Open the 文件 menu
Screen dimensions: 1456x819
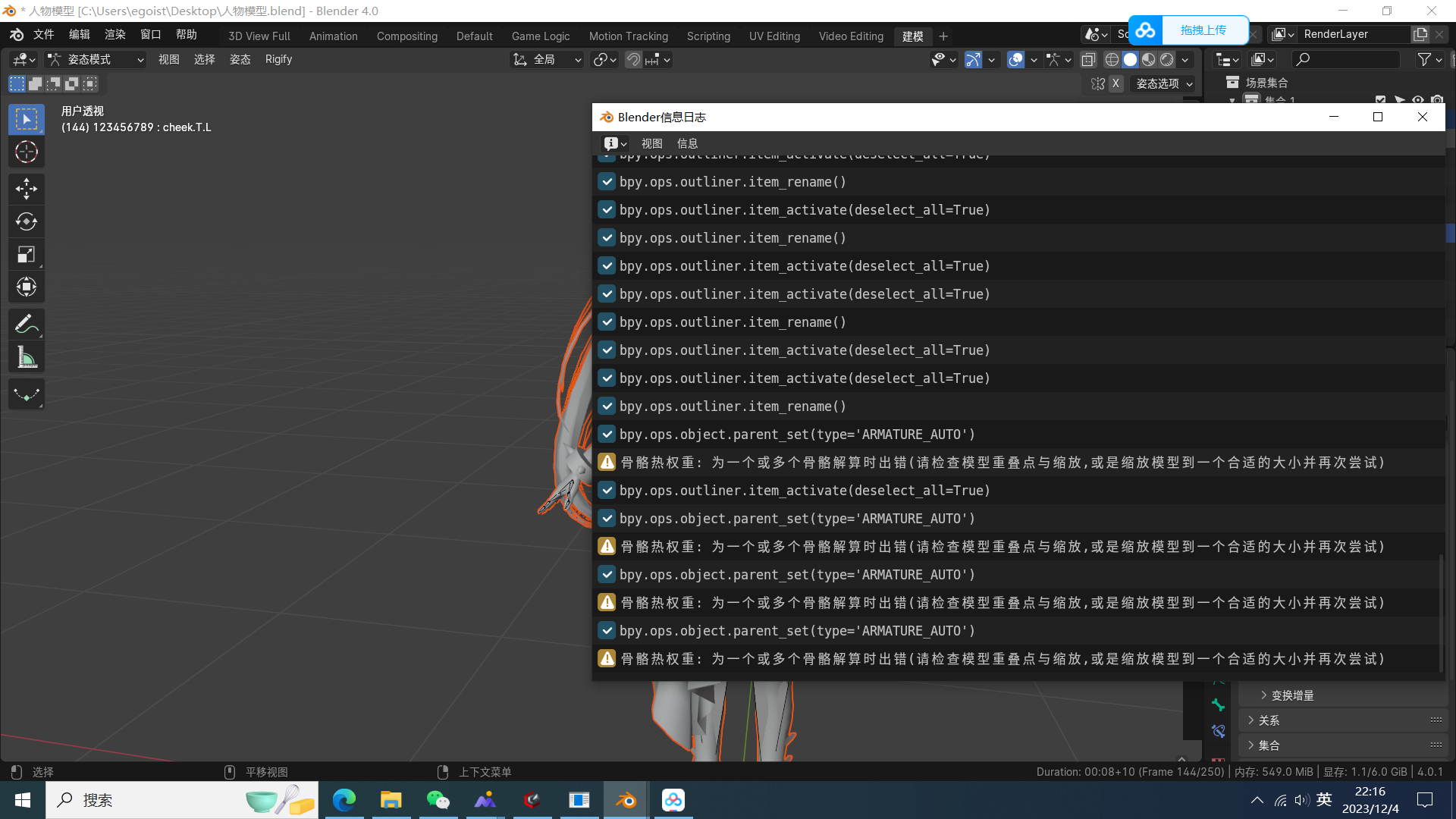point(43,35)
